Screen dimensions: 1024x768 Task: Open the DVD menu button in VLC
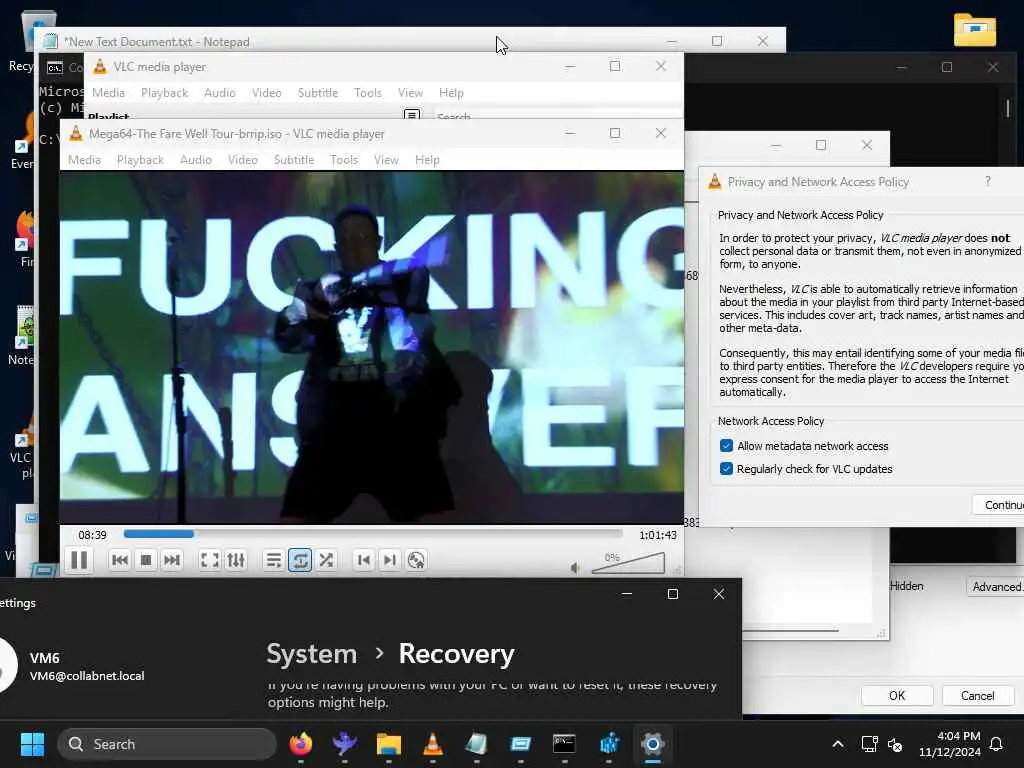pyautogui.click(x=416, y=560)
